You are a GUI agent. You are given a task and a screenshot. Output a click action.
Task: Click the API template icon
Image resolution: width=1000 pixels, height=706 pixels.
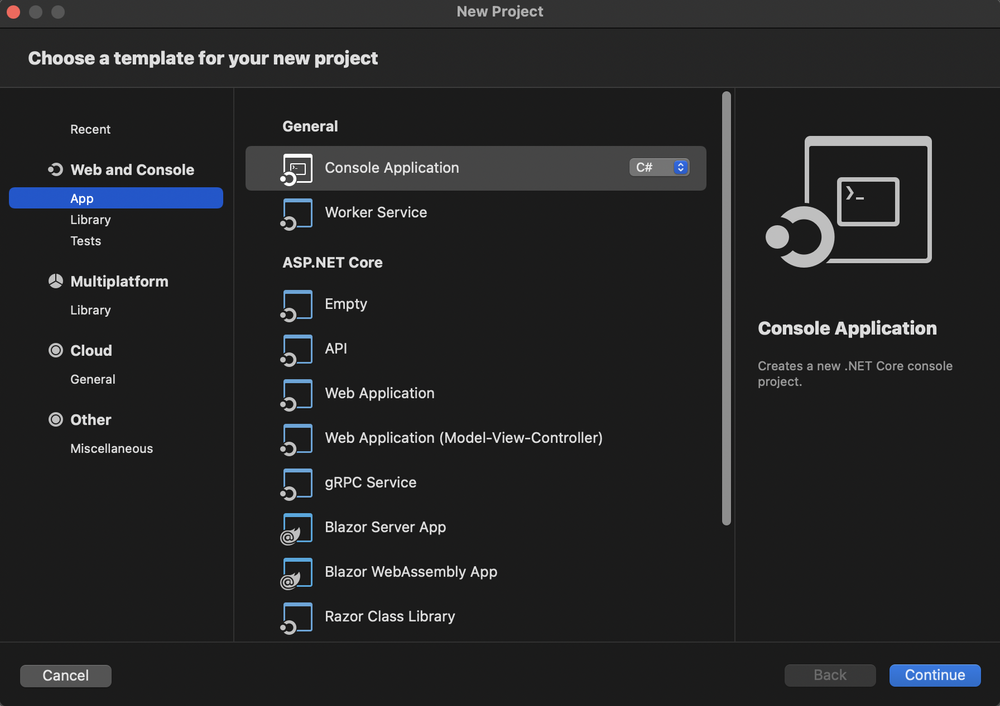[297, 349]
